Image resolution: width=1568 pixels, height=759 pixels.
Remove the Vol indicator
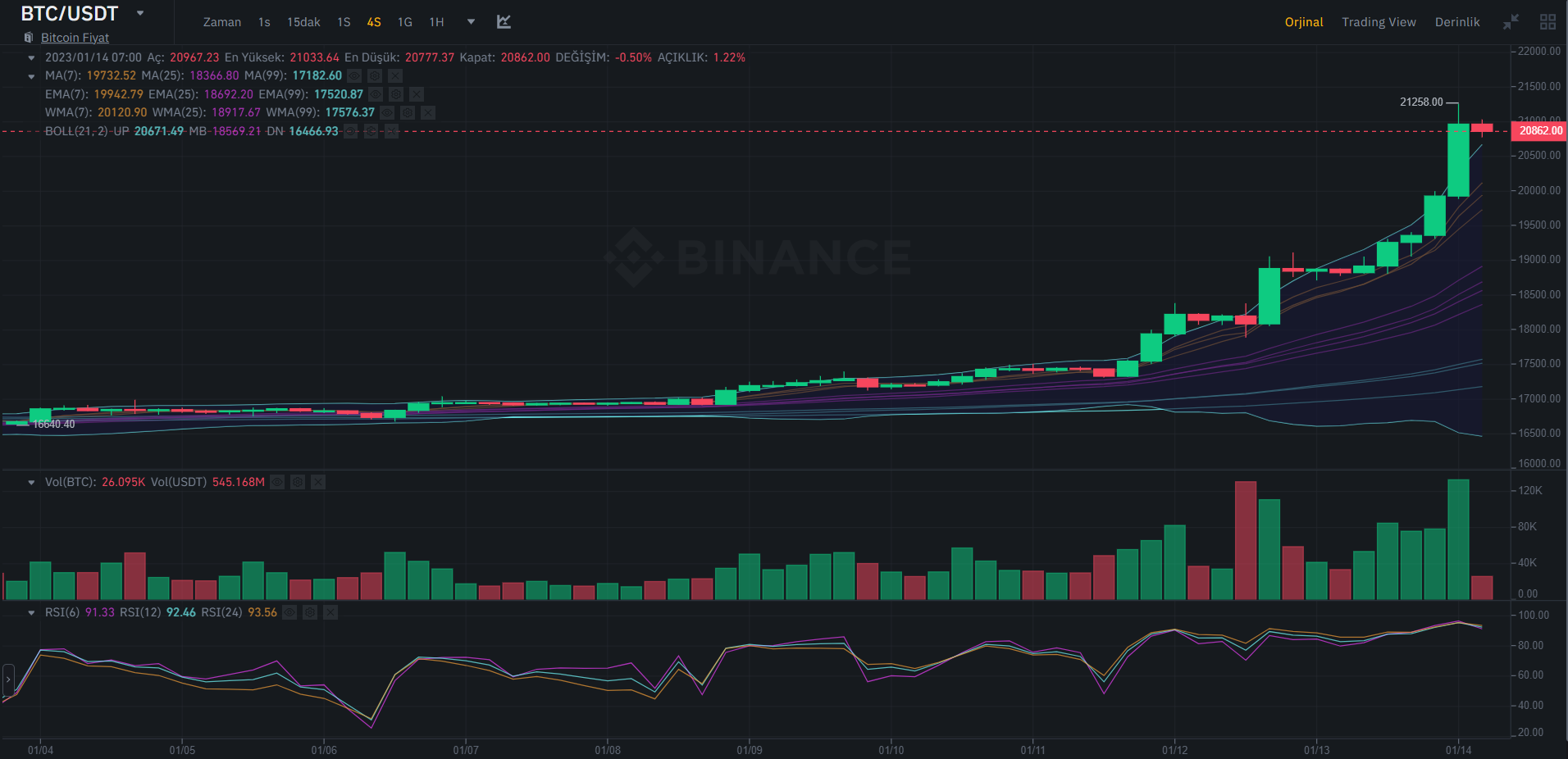tap(318, 482)
